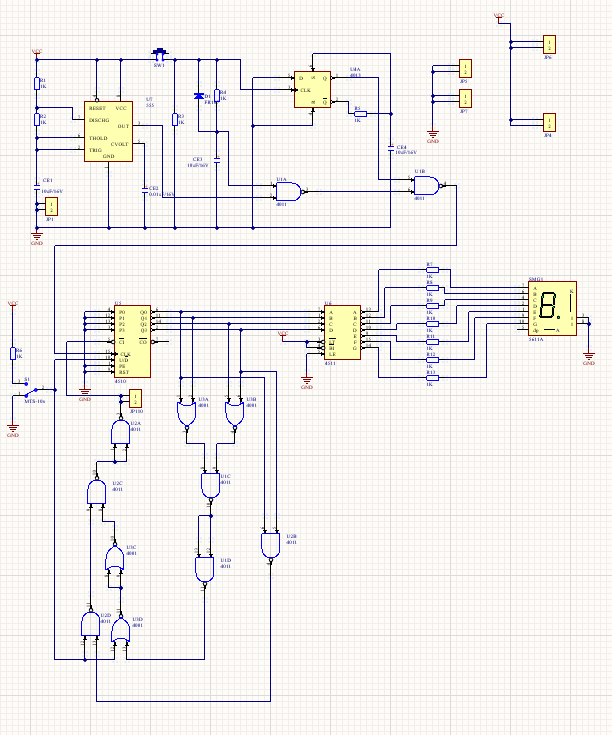This screenshot has width=612, height=735.
Task: Select NAND gate U1C
Action: click(210, 486)
